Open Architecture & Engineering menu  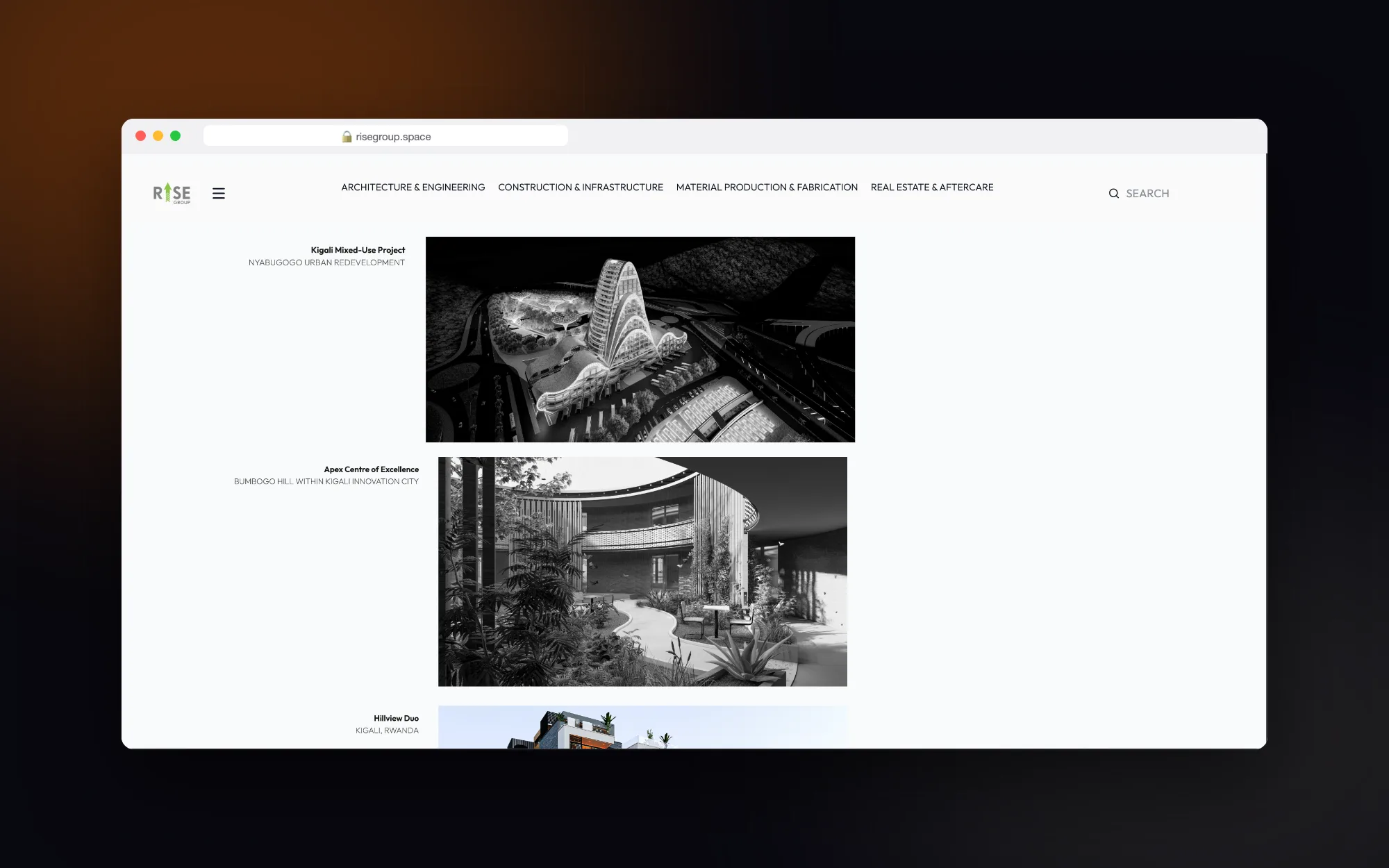point(413,187)
